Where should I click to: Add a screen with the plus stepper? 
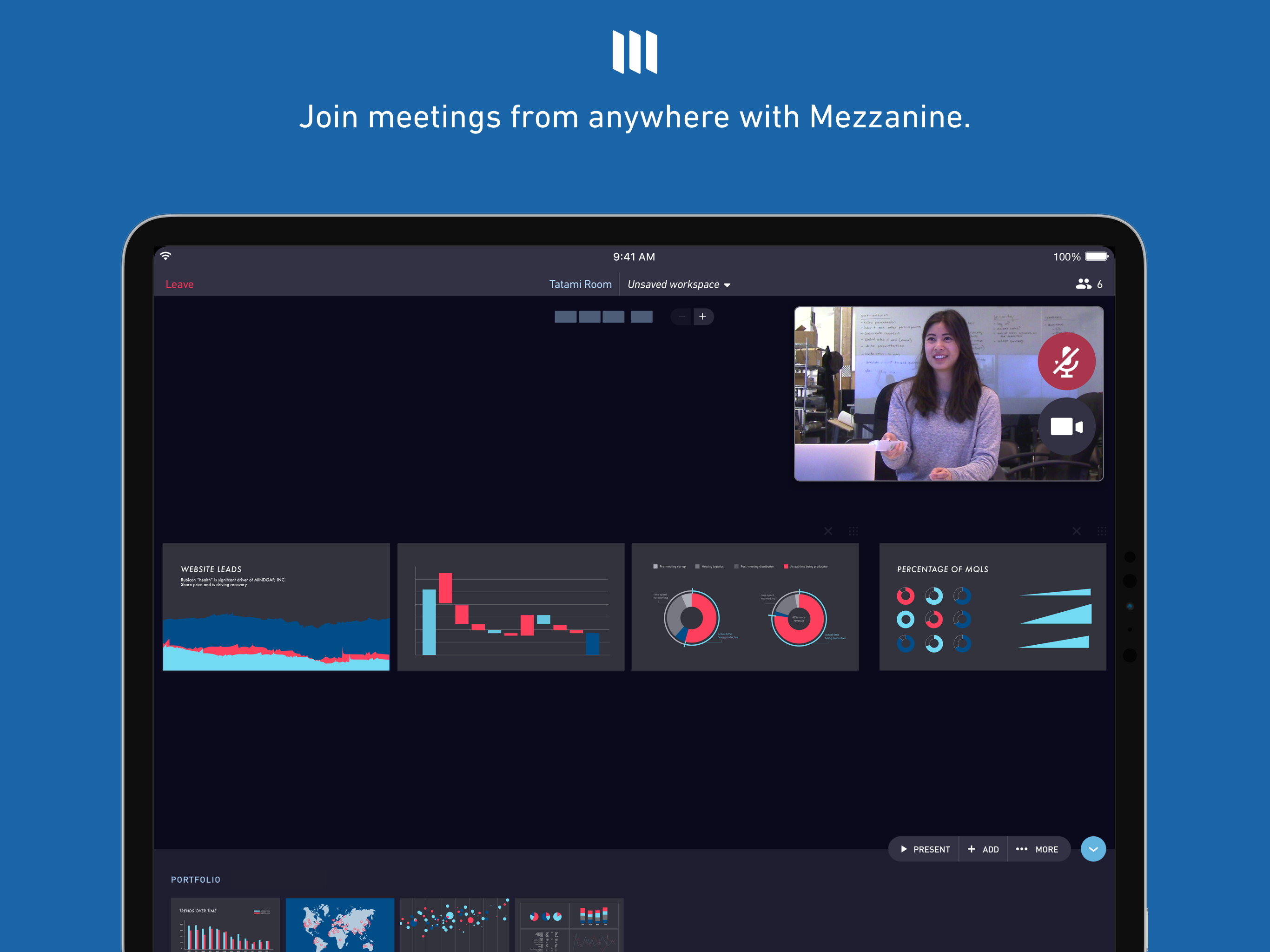[x=702, y=317]
